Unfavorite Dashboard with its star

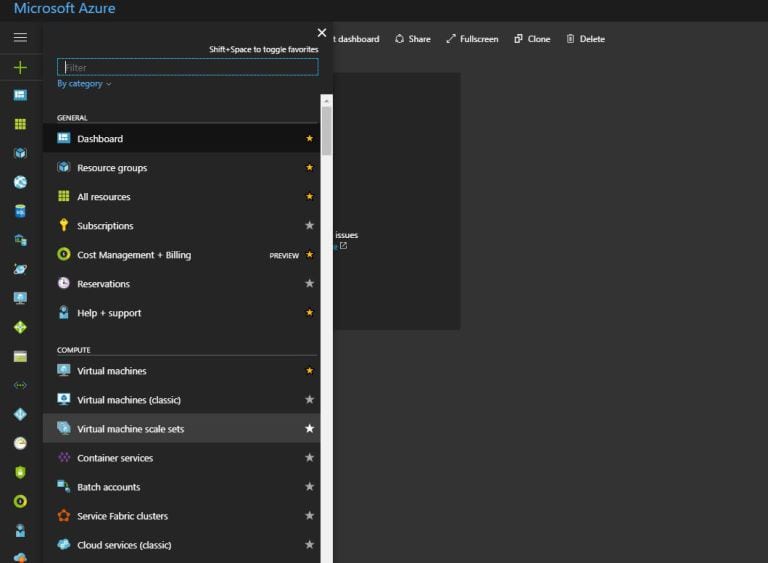tap(310, 139)
